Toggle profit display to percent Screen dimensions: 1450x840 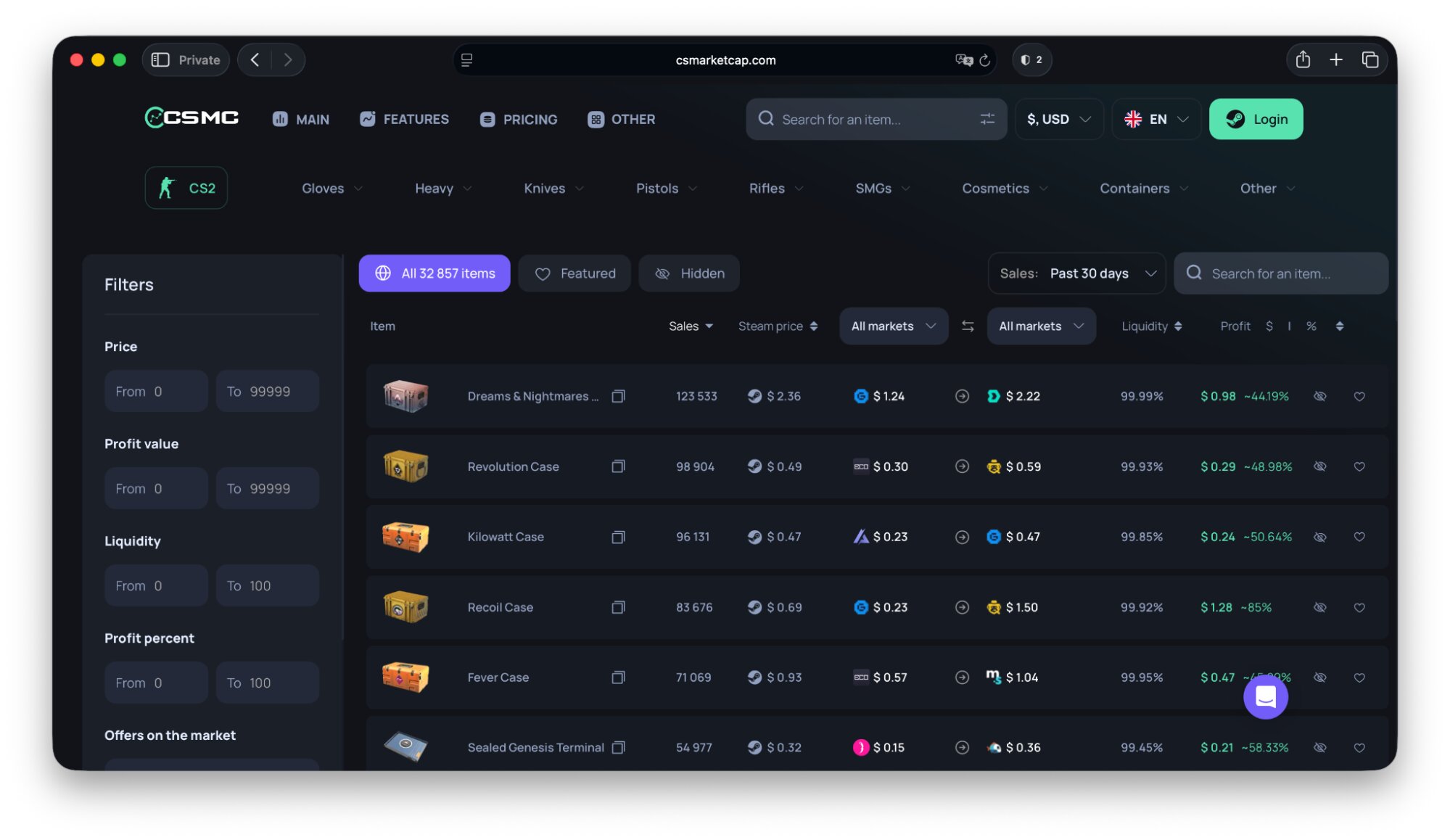click(x=1311, y=326)
